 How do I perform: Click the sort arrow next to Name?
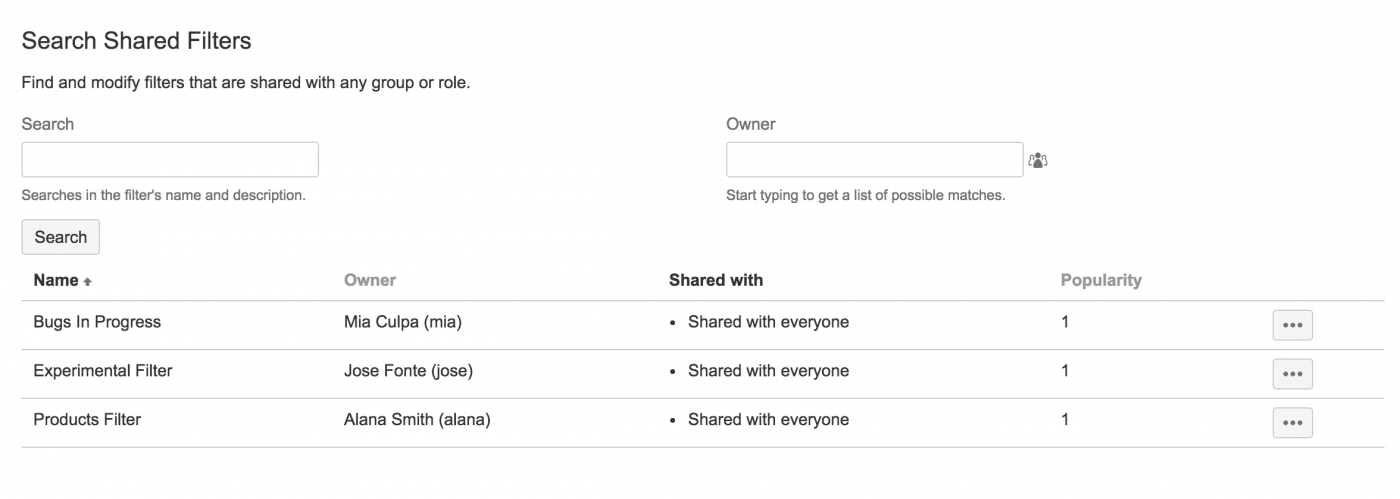click(88, 282)
